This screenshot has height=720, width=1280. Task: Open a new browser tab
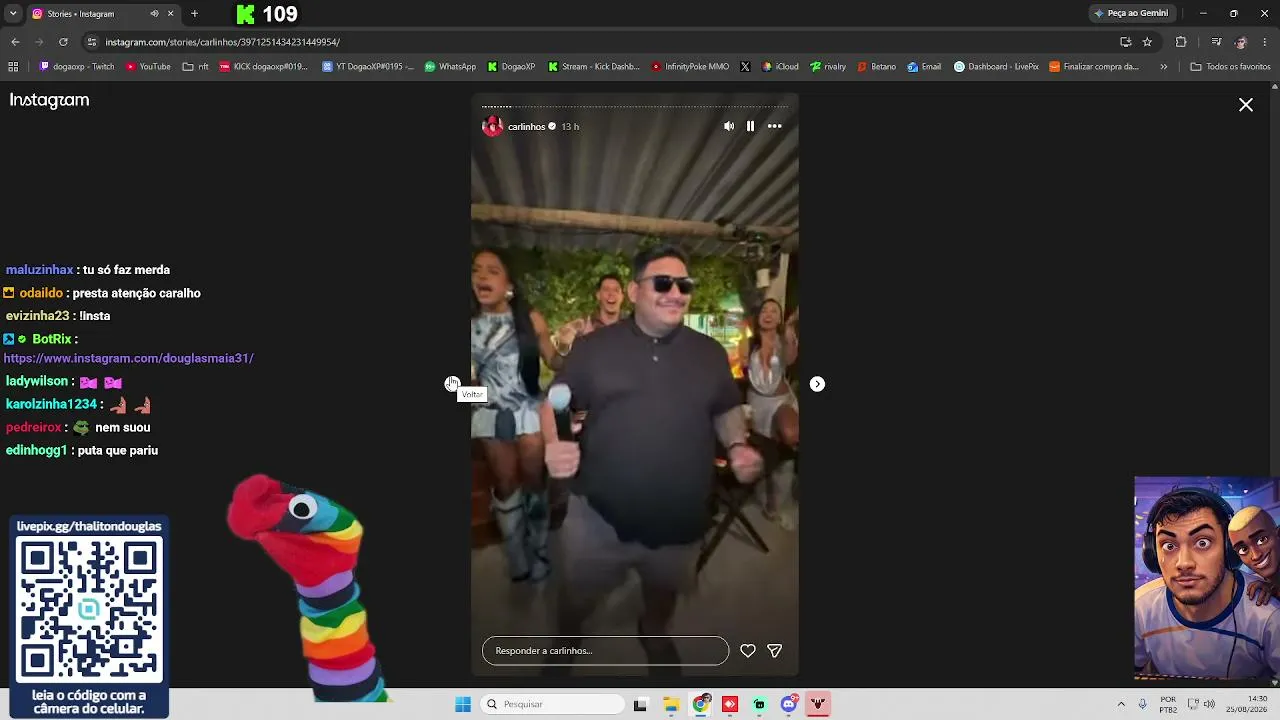click(x=194, y=14)
